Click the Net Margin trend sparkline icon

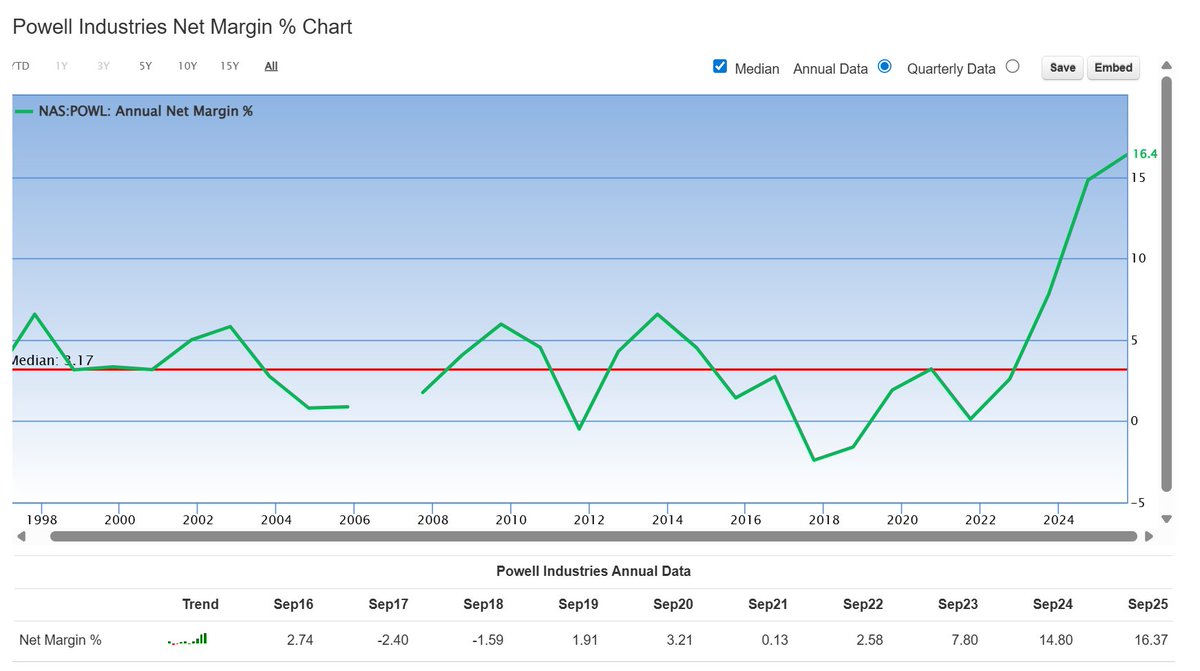click(187, 639)
